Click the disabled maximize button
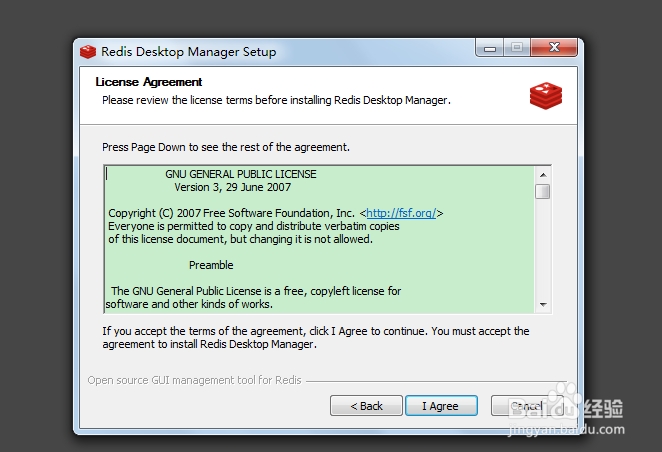 [x=517, y=48]
